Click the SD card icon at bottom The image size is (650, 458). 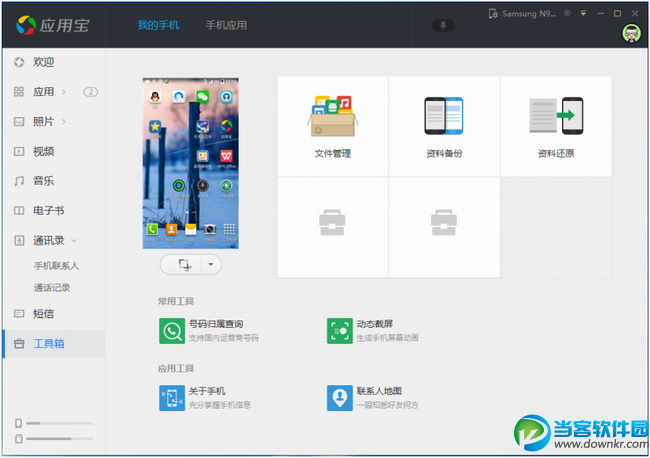(x=18, y=439)
